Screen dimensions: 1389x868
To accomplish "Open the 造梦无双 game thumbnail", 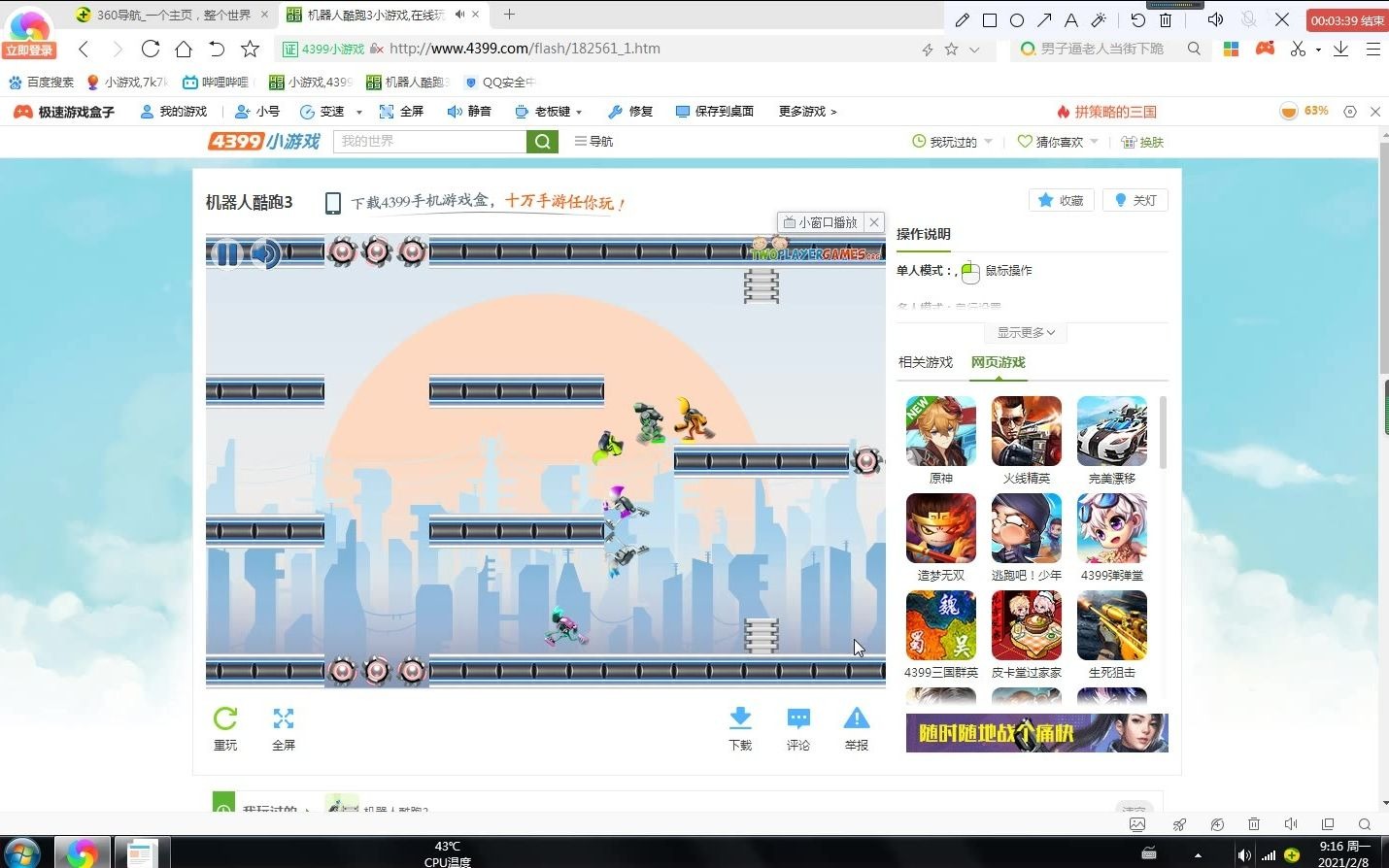I will (x=941, y=528).
